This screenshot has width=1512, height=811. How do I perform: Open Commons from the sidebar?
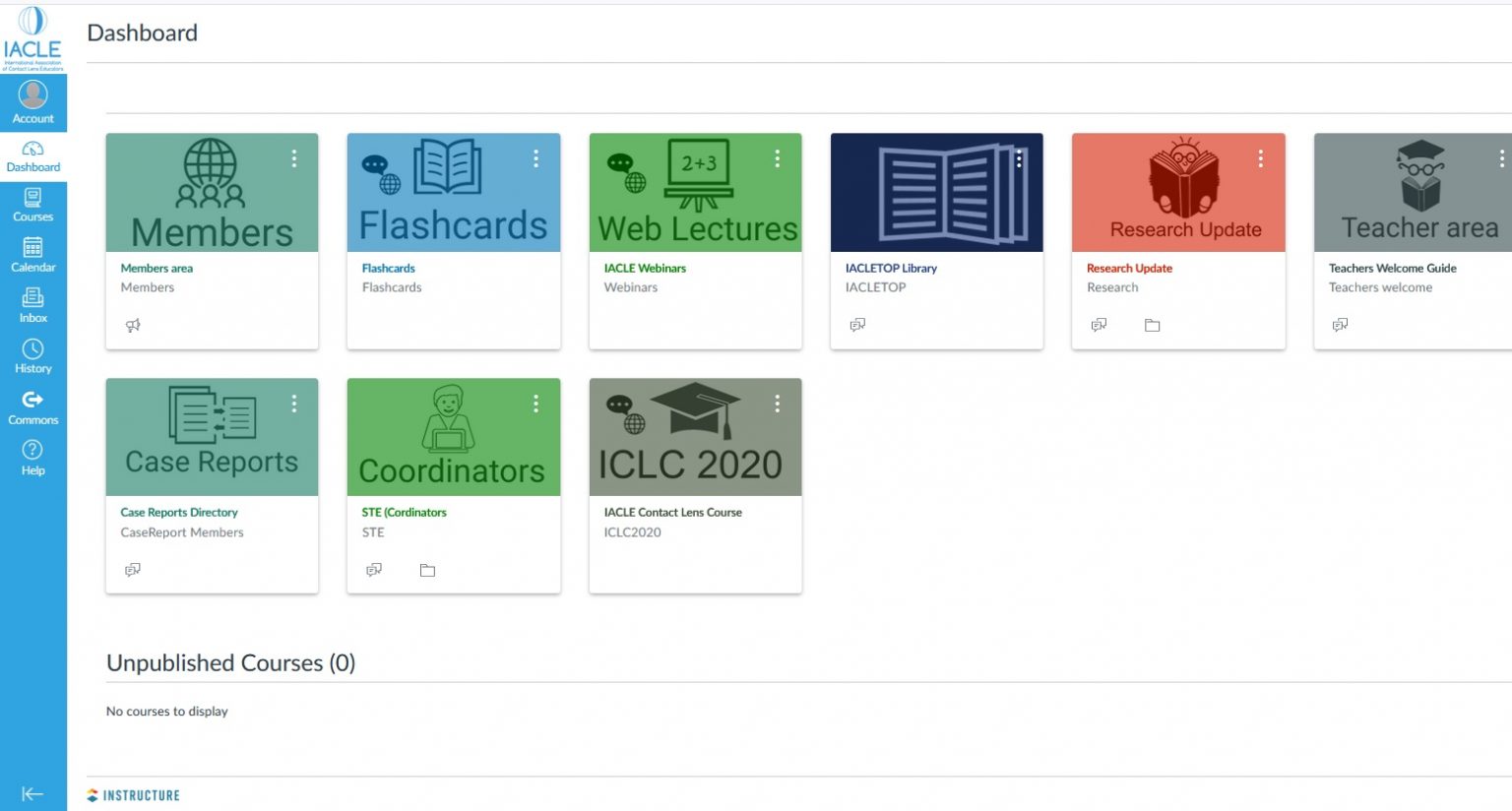[x=33, y=406]
